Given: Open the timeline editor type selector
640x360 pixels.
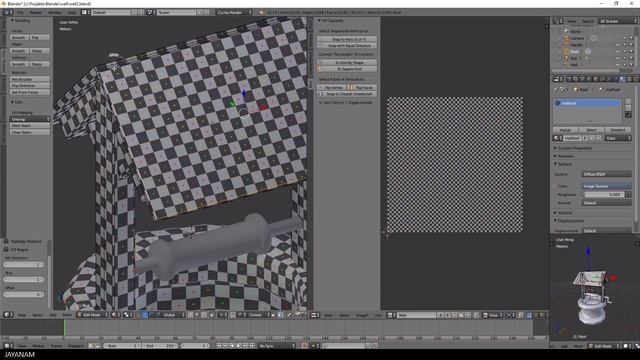Looking at the screenshot, I should tap(8, 345).
